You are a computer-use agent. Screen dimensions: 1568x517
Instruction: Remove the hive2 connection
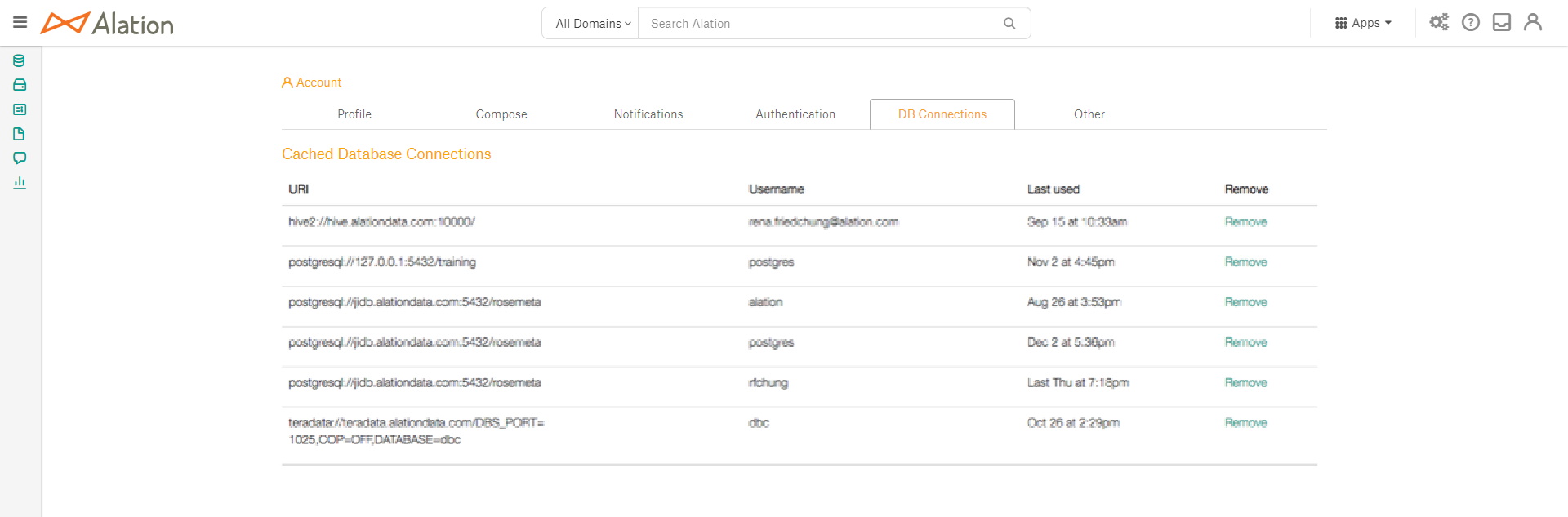point(1246,222)
